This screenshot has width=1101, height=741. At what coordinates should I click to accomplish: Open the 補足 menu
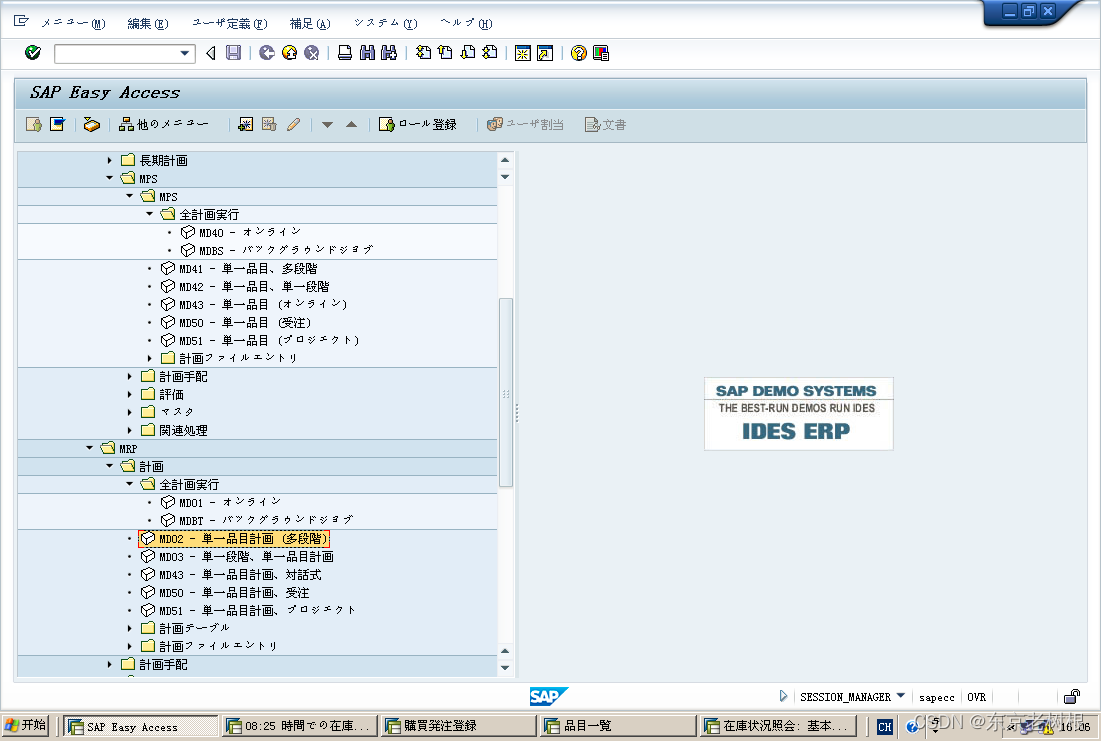310,23
